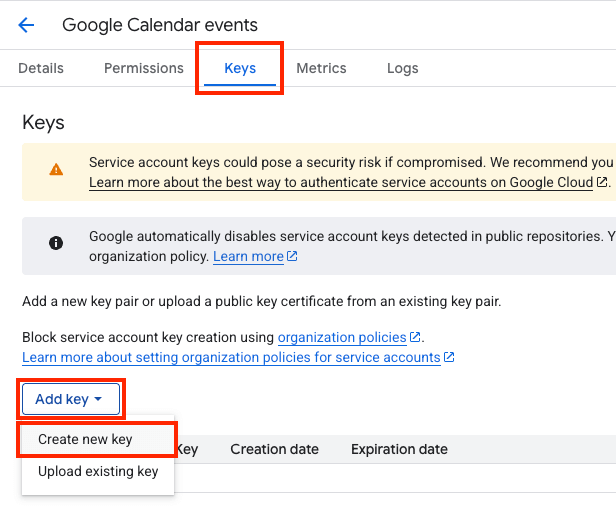The width and height of the screenshot is (616, 527).
Task: Open link about authenticating service accounts on Google Cloud
Action: 341,183
